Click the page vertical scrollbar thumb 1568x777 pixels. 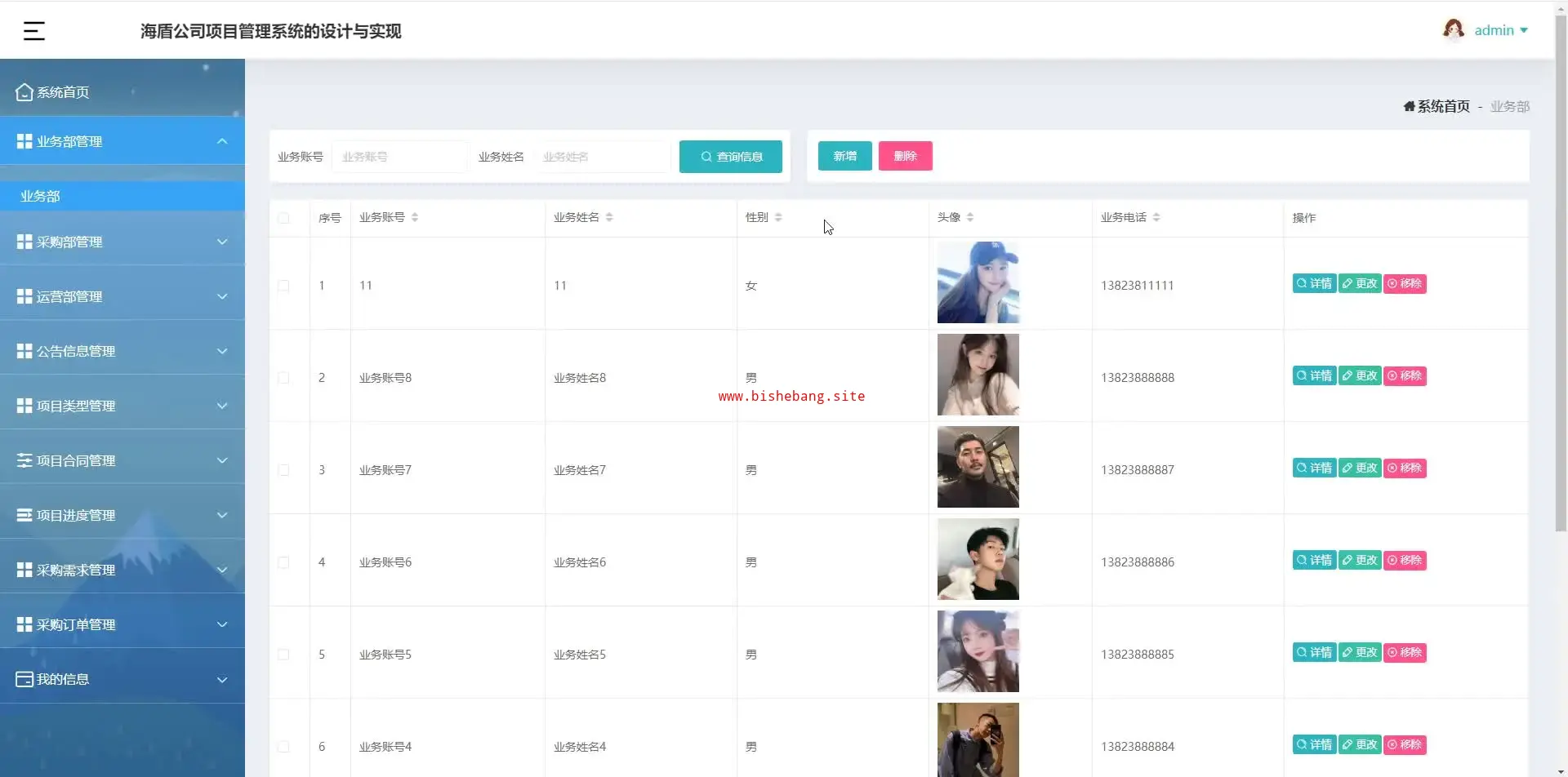pyautogui.click(x=1561, y=273)
